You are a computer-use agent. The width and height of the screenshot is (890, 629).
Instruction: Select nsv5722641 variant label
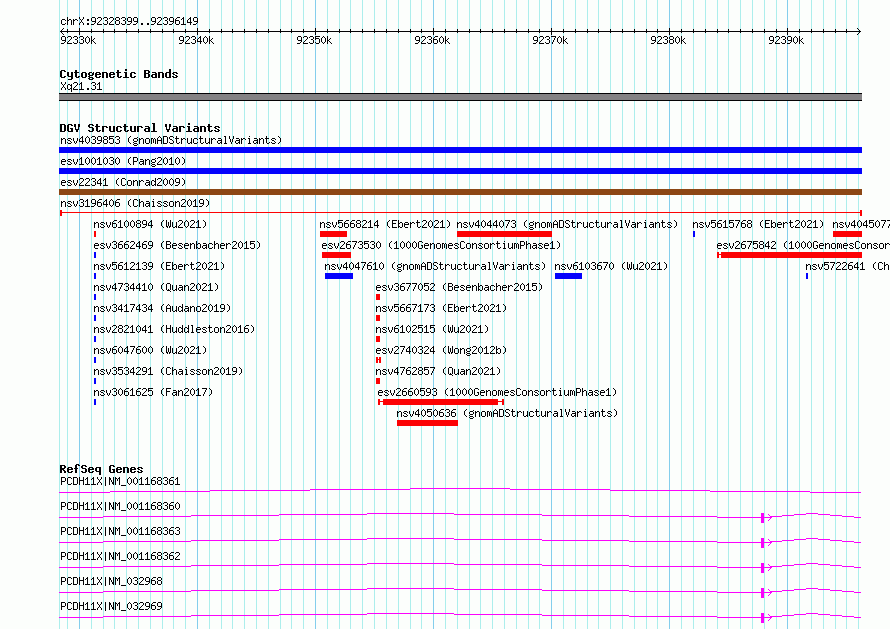847,266
